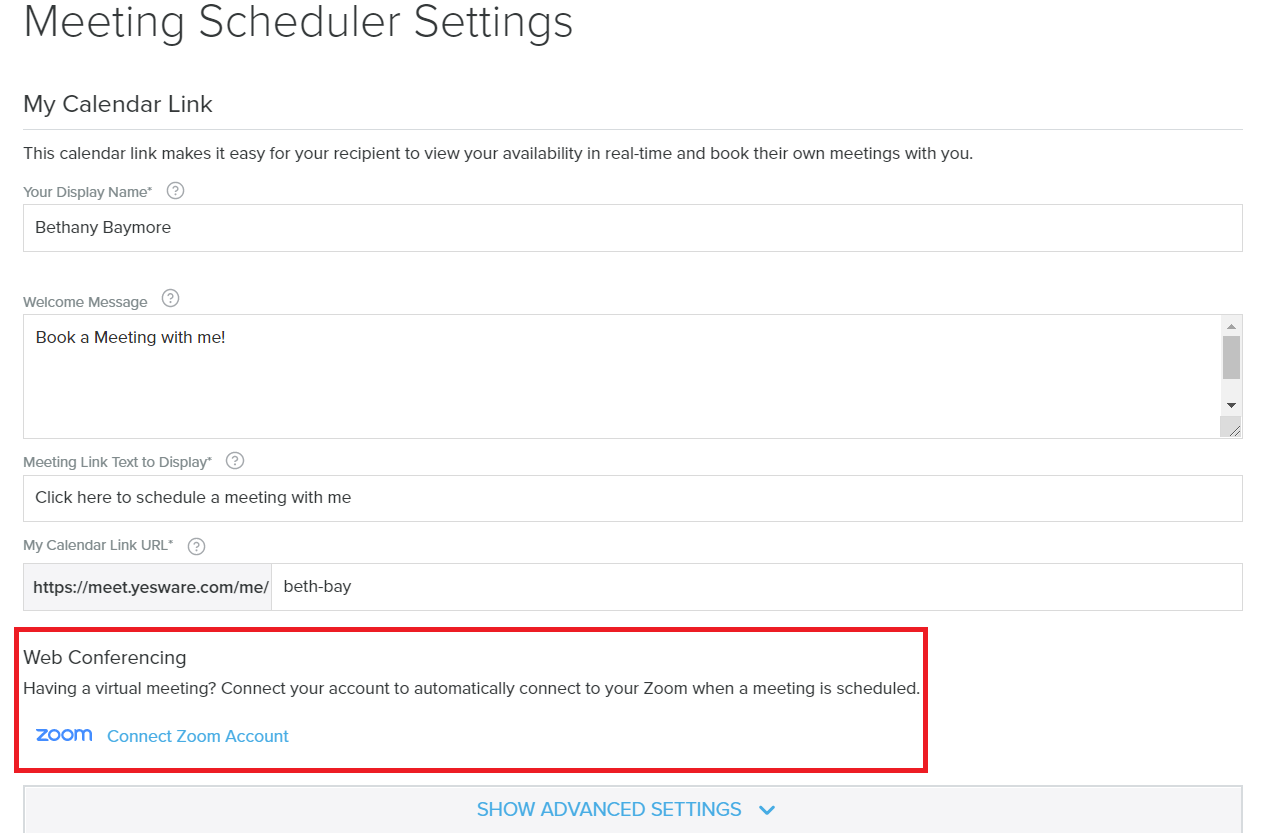Show help for My Calendar Link URL
Screen dimensions: 1287x833
pyautogui.click(x=196, y=546)
